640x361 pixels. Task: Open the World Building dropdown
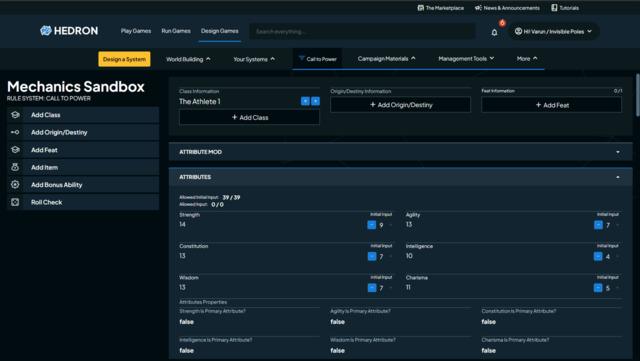pyautogui.click(x=188, y=59)
